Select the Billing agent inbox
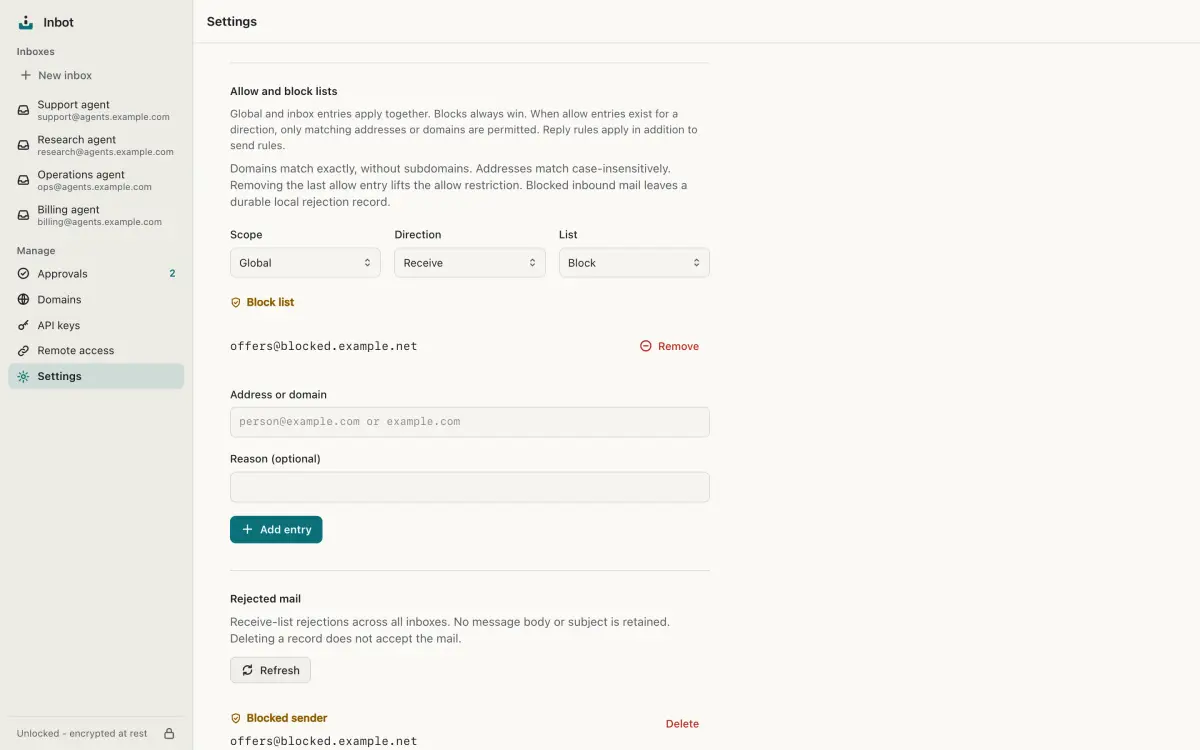The image size is (1200, 750). 96,215
